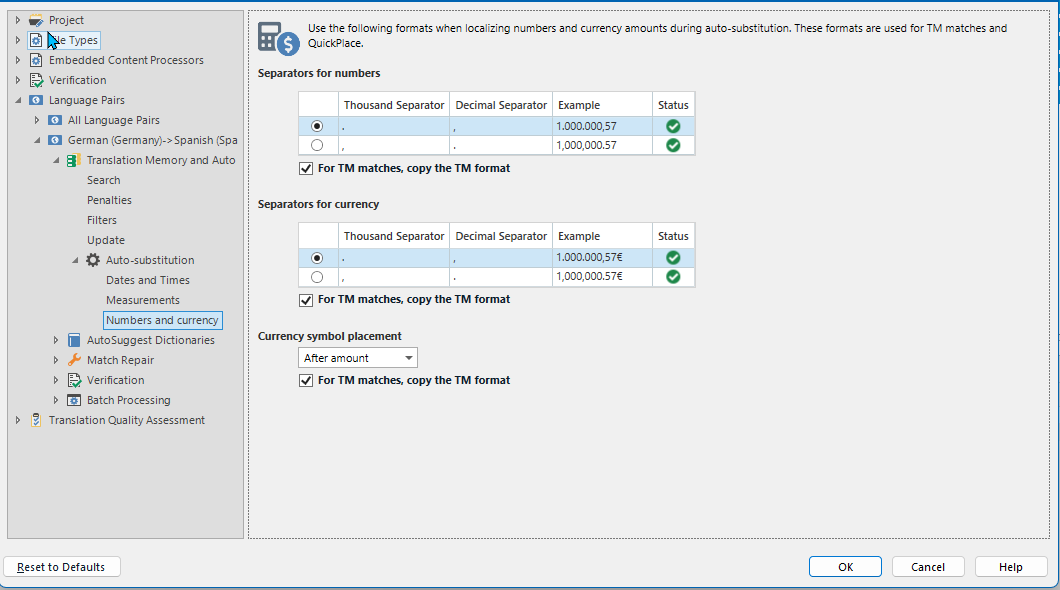Open the Measurements page

(x=143, y=300)
